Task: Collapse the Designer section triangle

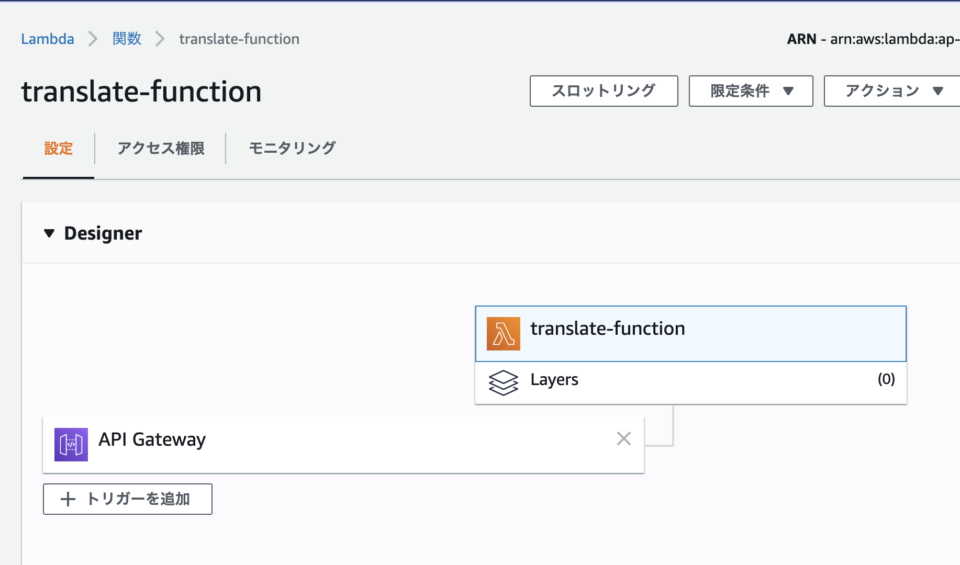Action: [50, 233]
